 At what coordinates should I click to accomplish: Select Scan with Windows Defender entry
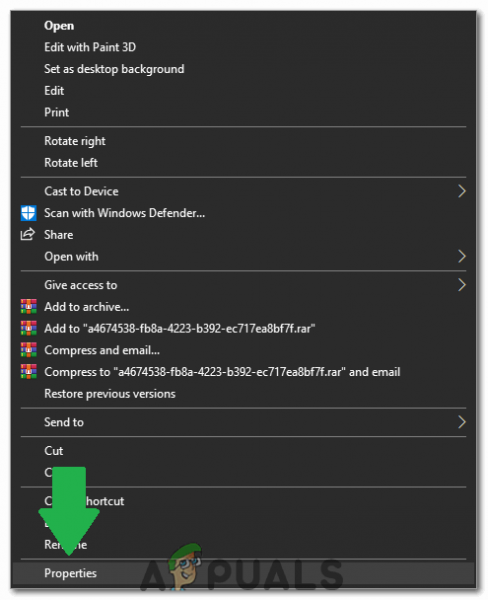tap(124, 213)
